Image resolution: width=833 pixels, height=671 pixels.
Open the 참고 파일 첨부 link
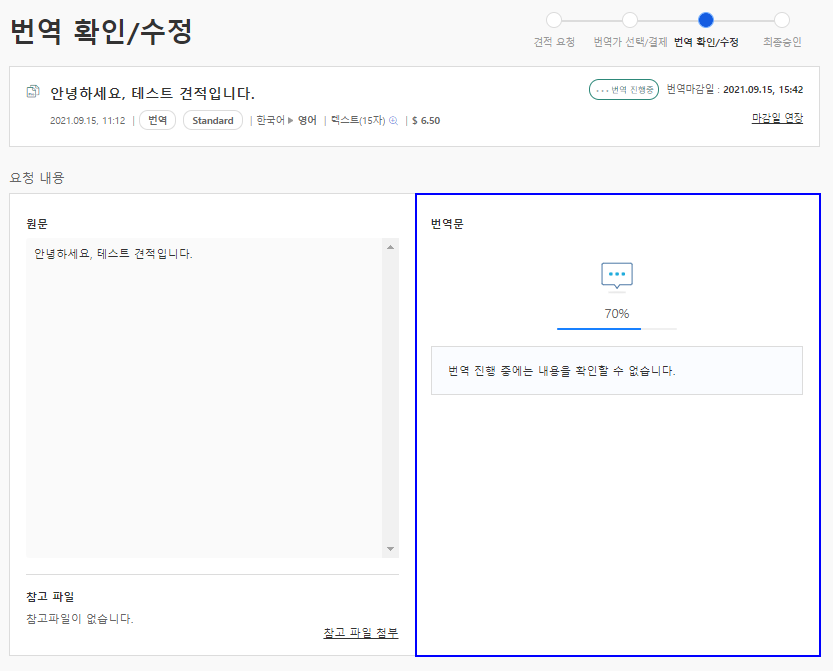361,633
